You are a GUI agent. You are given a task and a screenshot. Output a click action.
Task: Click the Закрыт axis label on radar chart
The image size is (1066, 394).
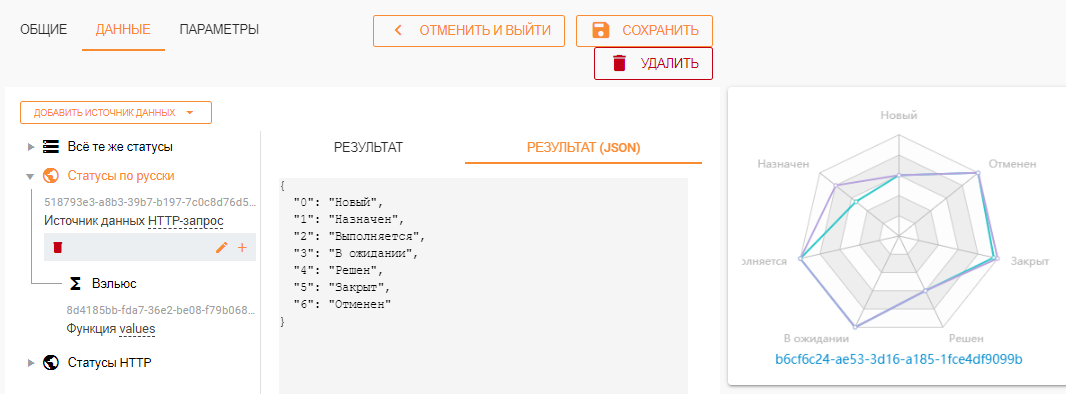click(x=1031, y=261)
